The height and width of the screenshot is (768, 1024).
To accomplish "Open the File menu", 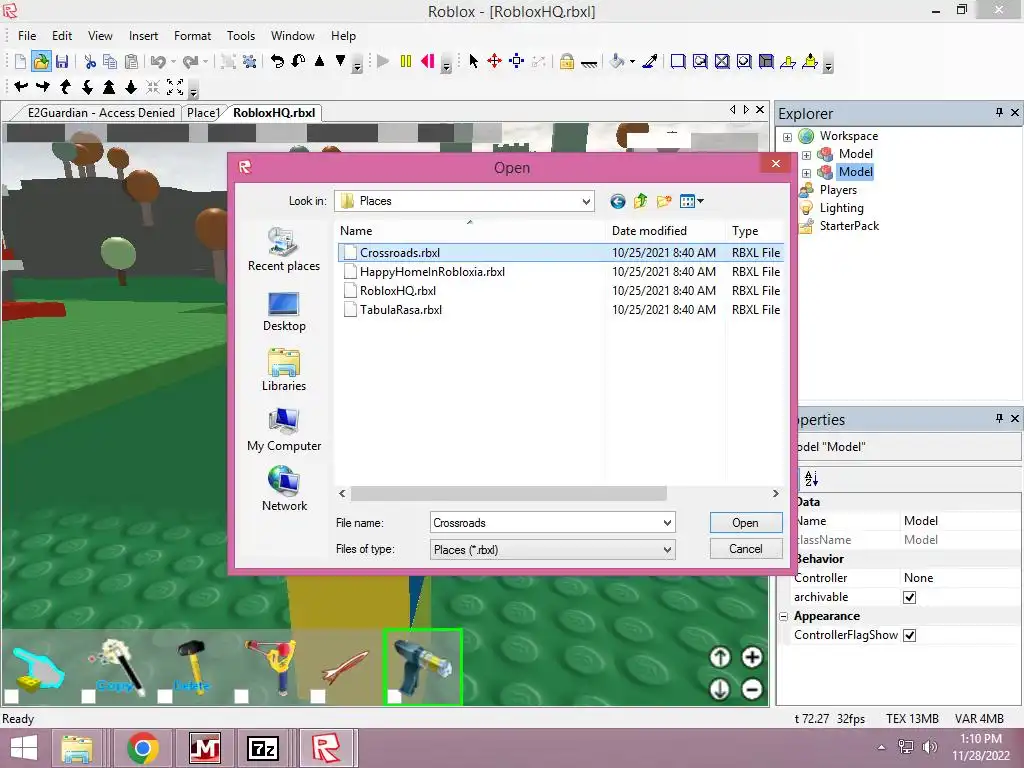I will 27,36.
